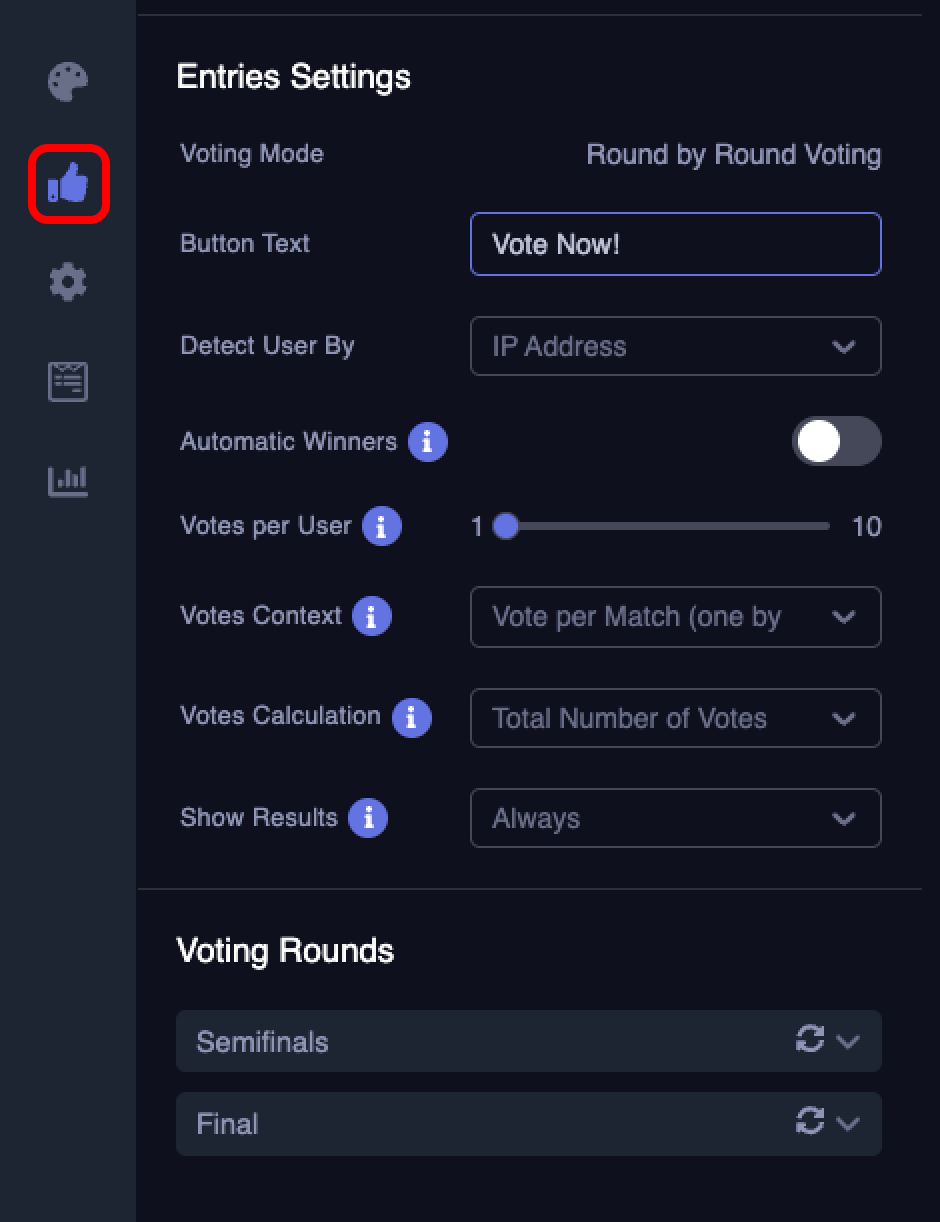Open the Votes Context dropdown
This screenshot has width=940, height=1222.
(x=676, y=617)
